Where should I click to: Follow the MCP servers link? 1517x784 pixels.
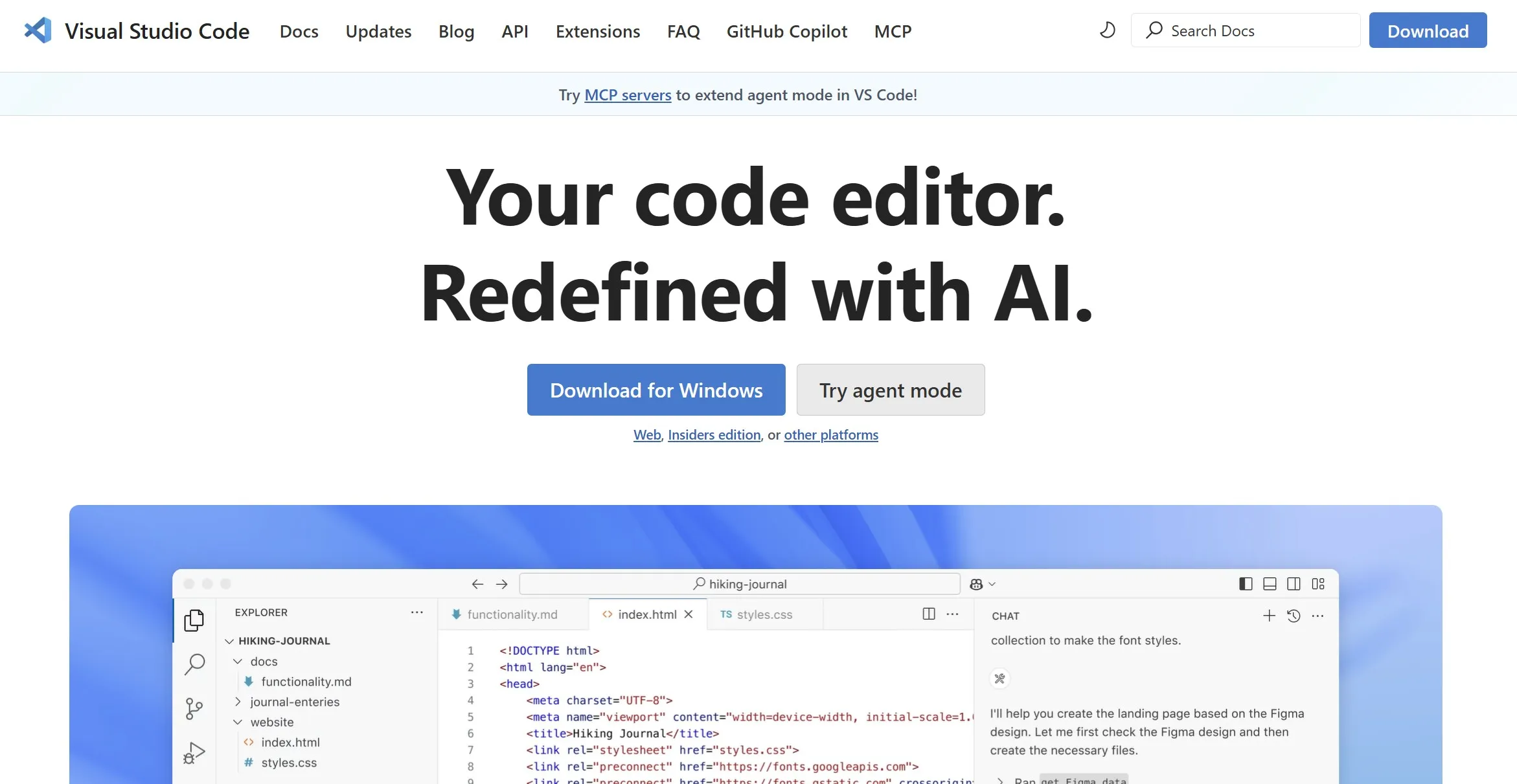[627, 95]
